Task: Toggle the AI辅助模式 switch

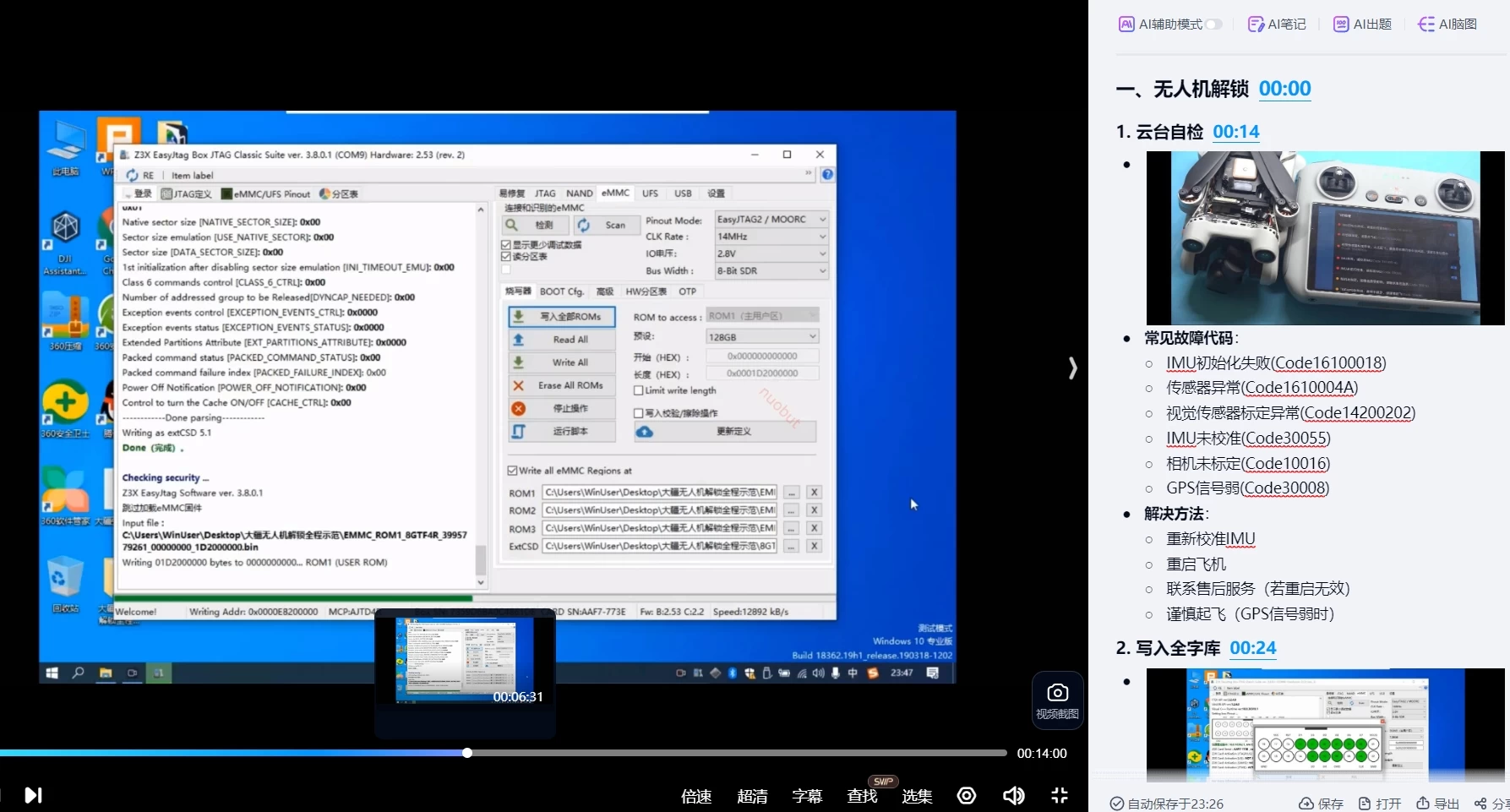Action: coord(1213,25)
